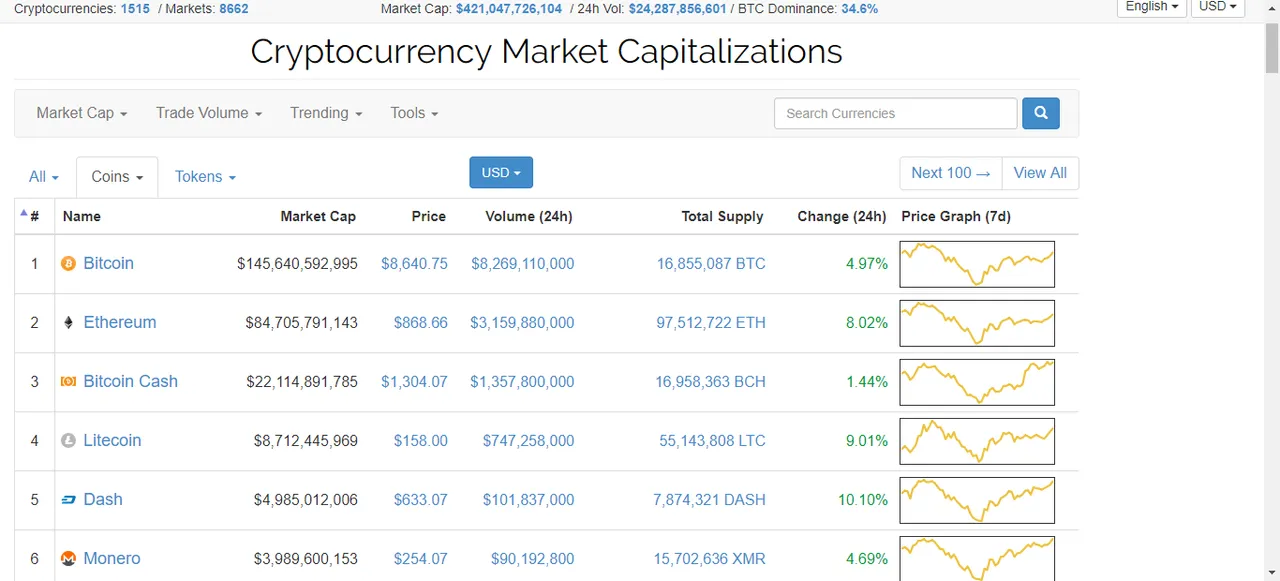Viewport: 1280px width, 581px height.
Task: Select the Coins tab
Action: point(117,177)
